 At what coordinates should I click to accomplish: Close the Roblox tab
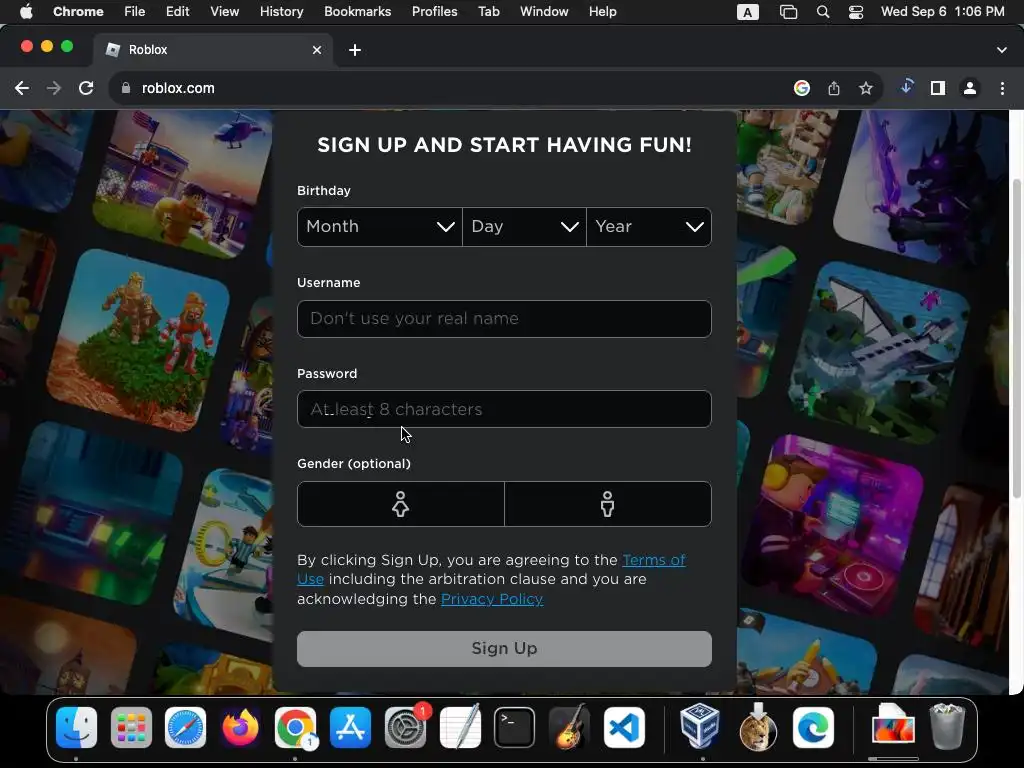tap(317, 50)
